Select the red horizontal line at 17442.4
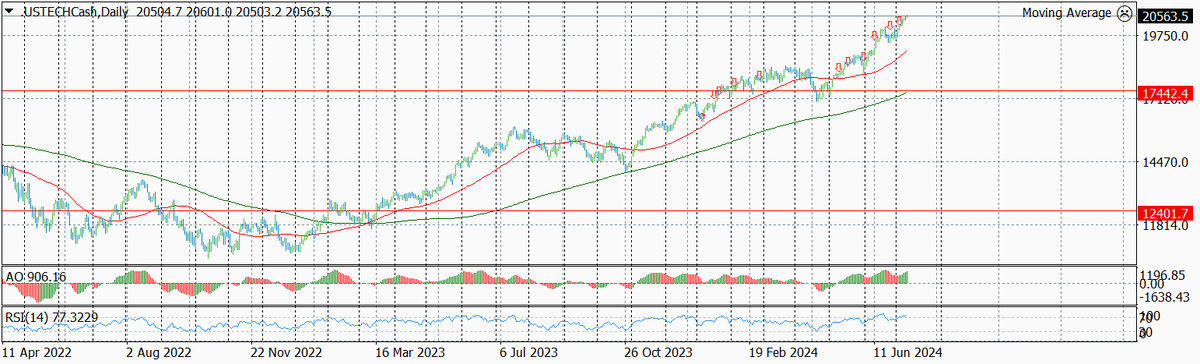The height and width of the screenshot is (364, 1200). 568,91
